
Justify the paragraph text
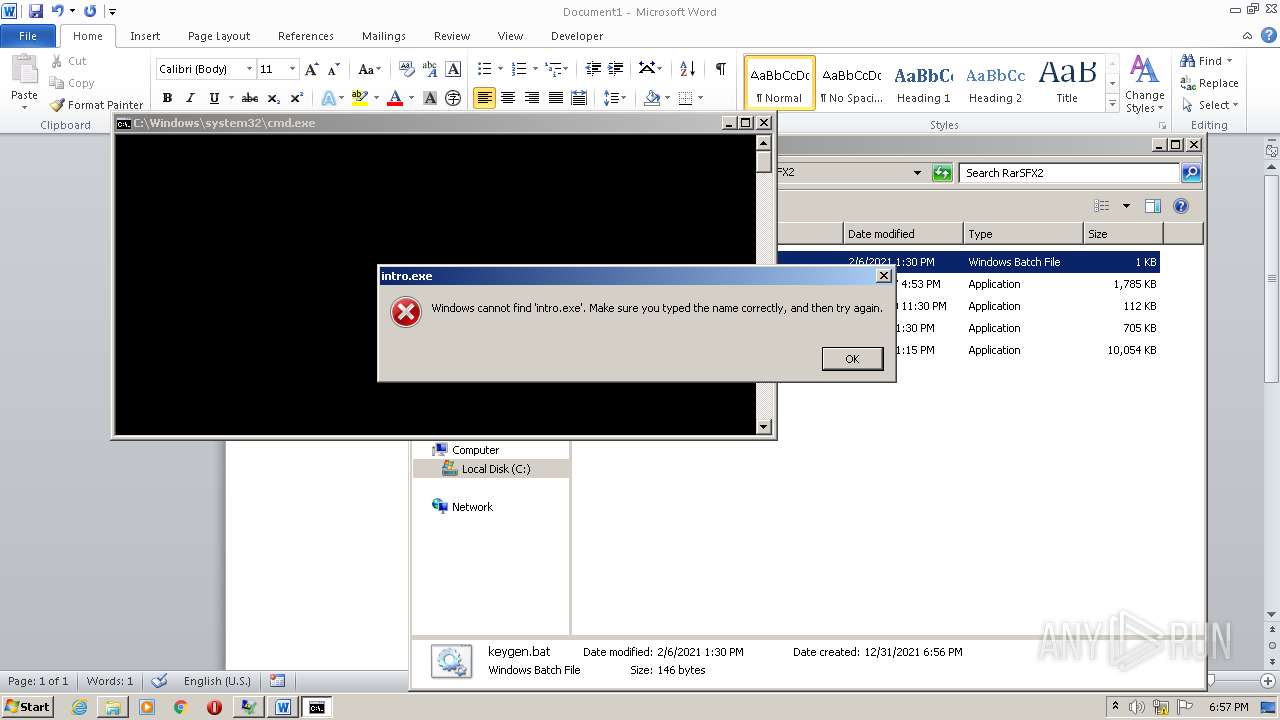pyautogui.click(x=556, y=98)
